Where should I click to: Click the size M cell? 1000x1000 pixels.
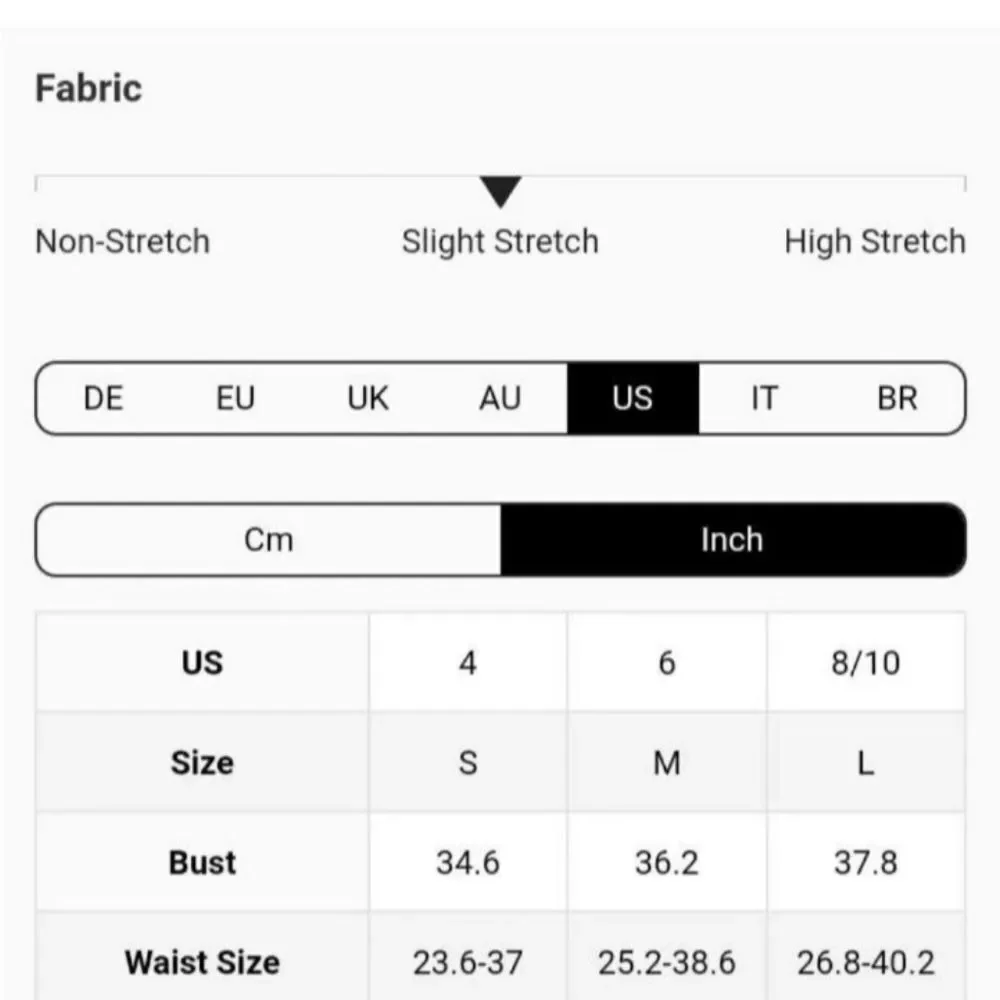point(667,763)
